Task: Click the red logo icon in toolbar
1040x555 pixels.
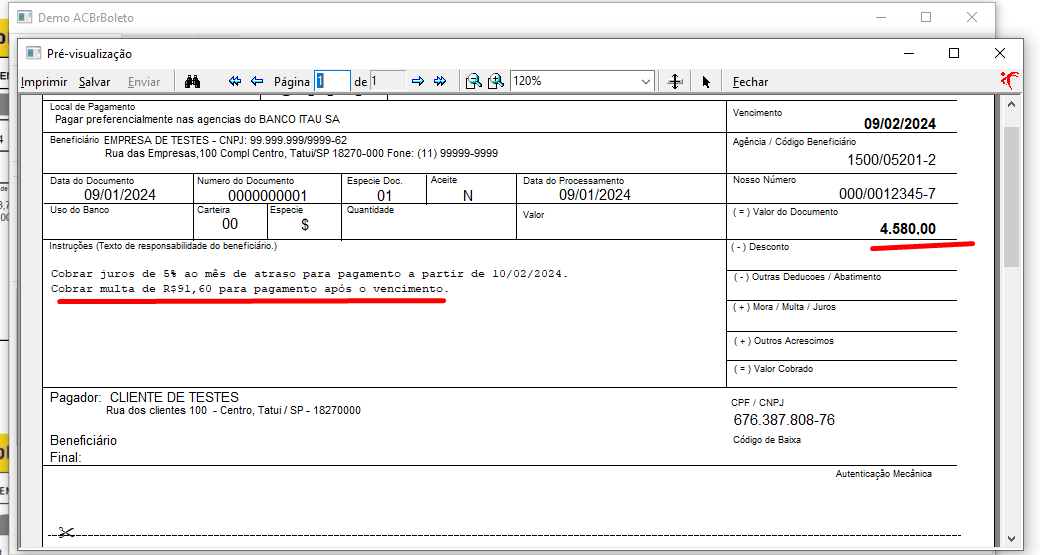Action: point(1009,80)
